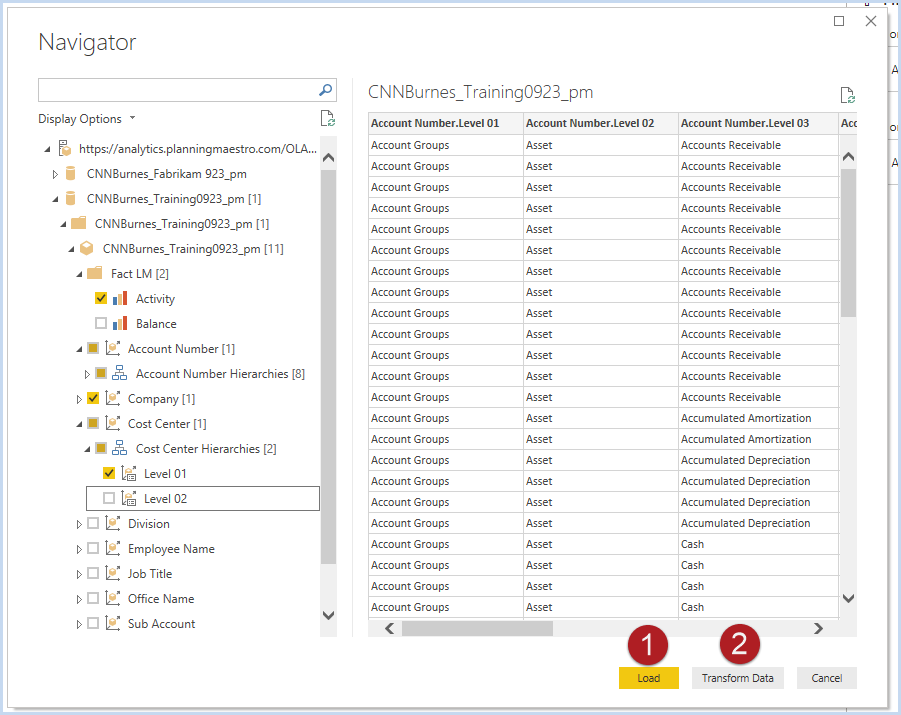This screenshot has height=715, width=901.
Task: Expand the Company node
Action: (79, 399)
